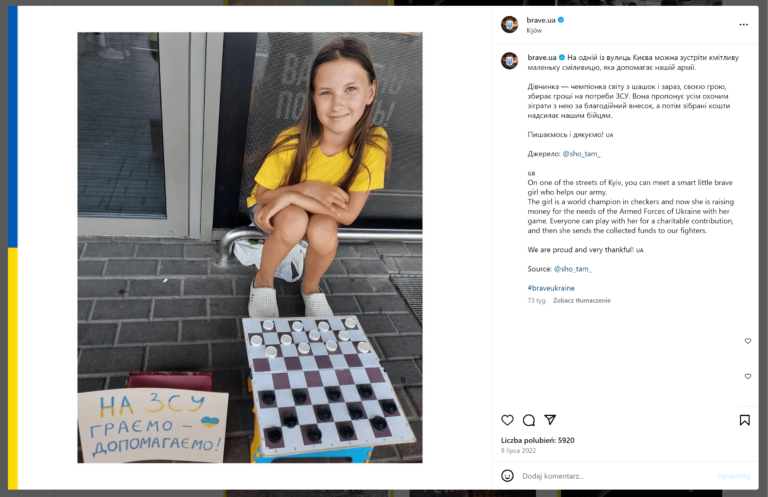Like the post with the heart icon
This screenshot has height=497, width=768.
pos(507,420)
